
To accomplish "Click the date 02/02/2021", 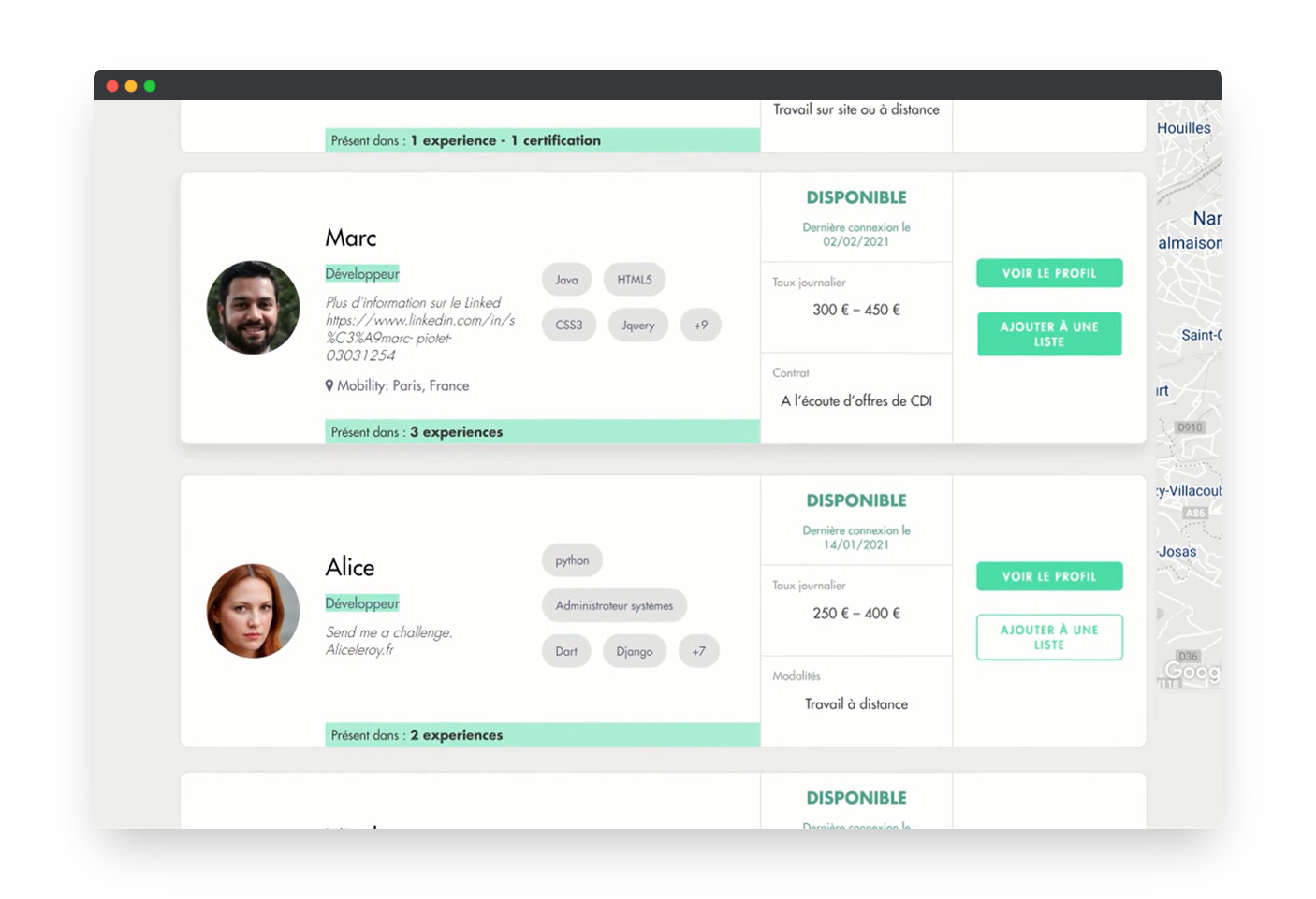I will pyautogui.click(x=856, y=241).
